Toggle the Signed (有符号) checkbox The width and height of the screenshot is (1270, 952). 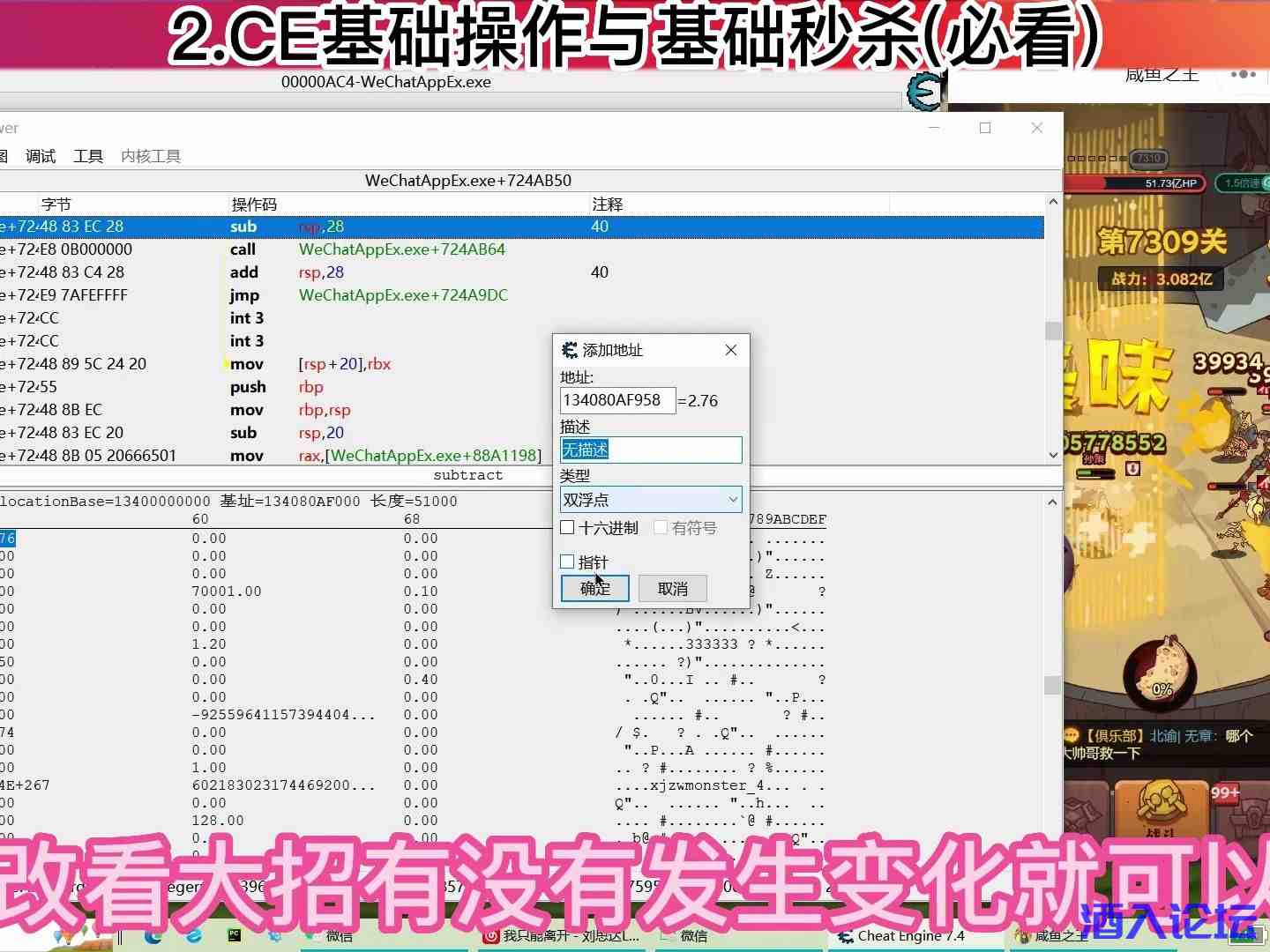pos(661,527)
